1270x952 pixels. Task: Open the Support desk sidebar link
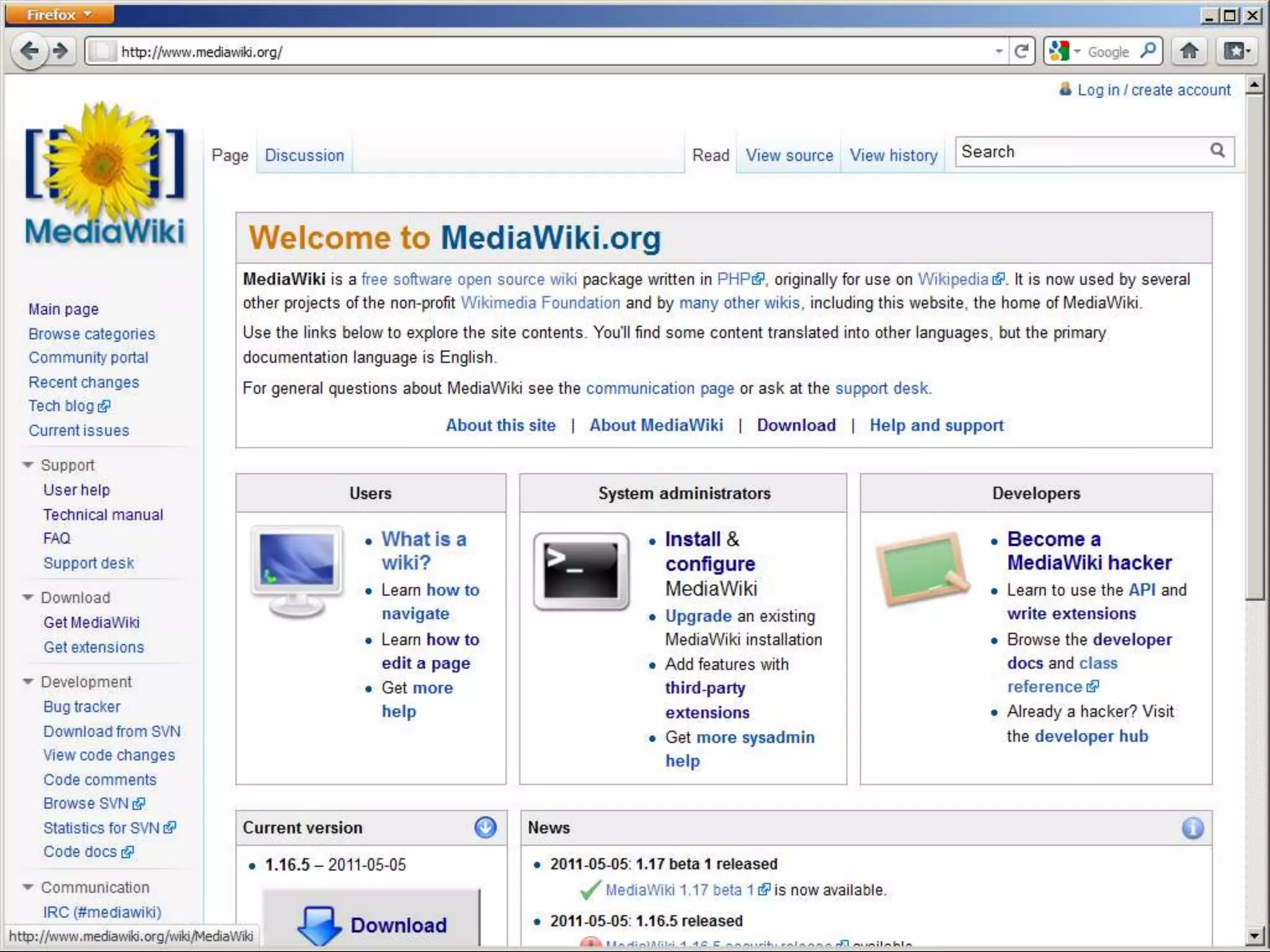point(89,563)
